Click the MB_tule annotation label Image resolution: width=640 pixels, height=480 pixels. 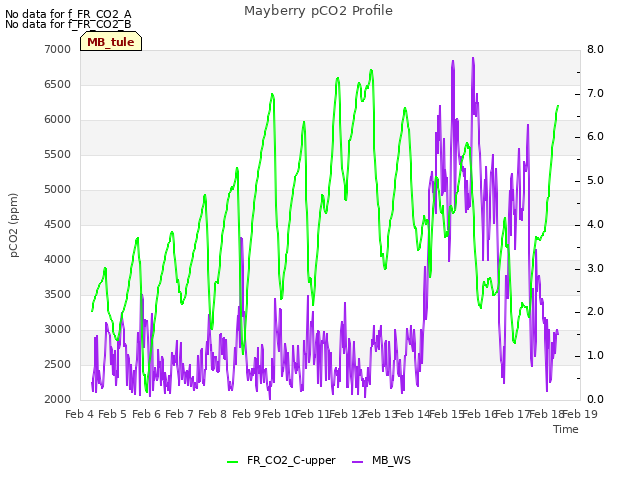[x=111, y=42]
